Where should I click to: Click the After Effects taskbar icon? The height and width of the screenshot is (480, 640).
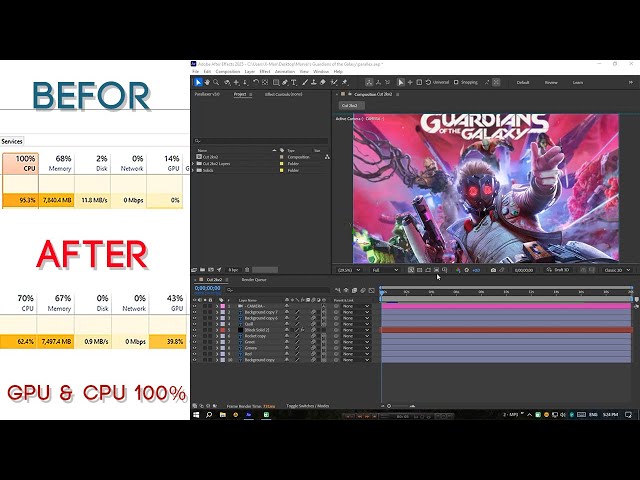pyautogui.click(x=248, y=415)
